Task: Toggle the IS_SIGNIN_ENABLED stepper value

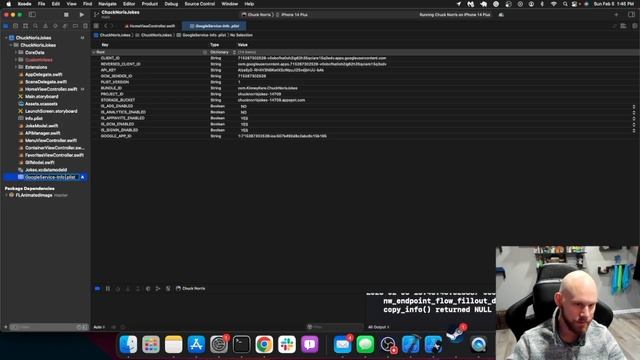Action: point(634,130)
